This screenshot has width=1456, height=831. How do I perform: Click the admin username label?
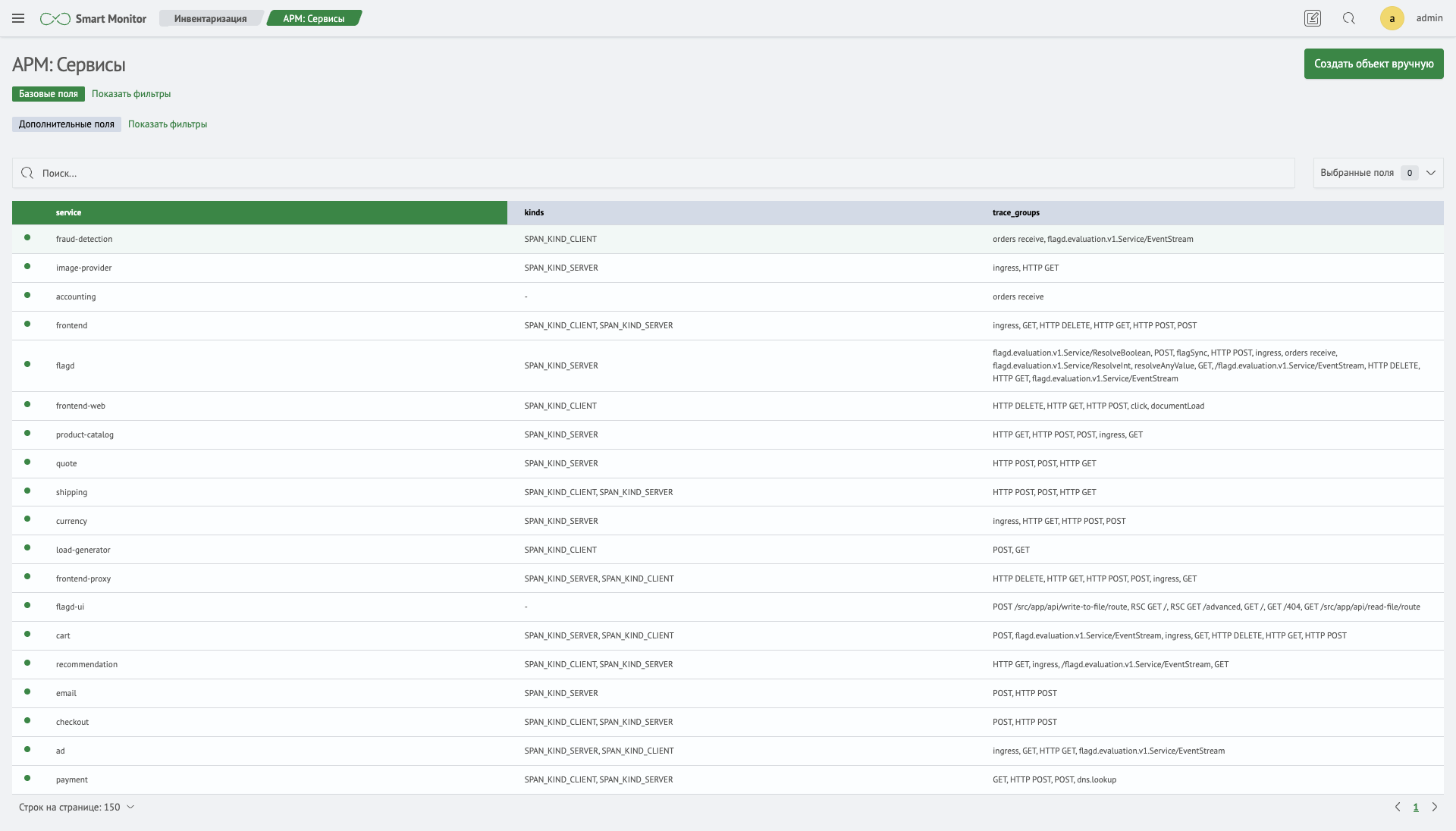coord(1429,18)
